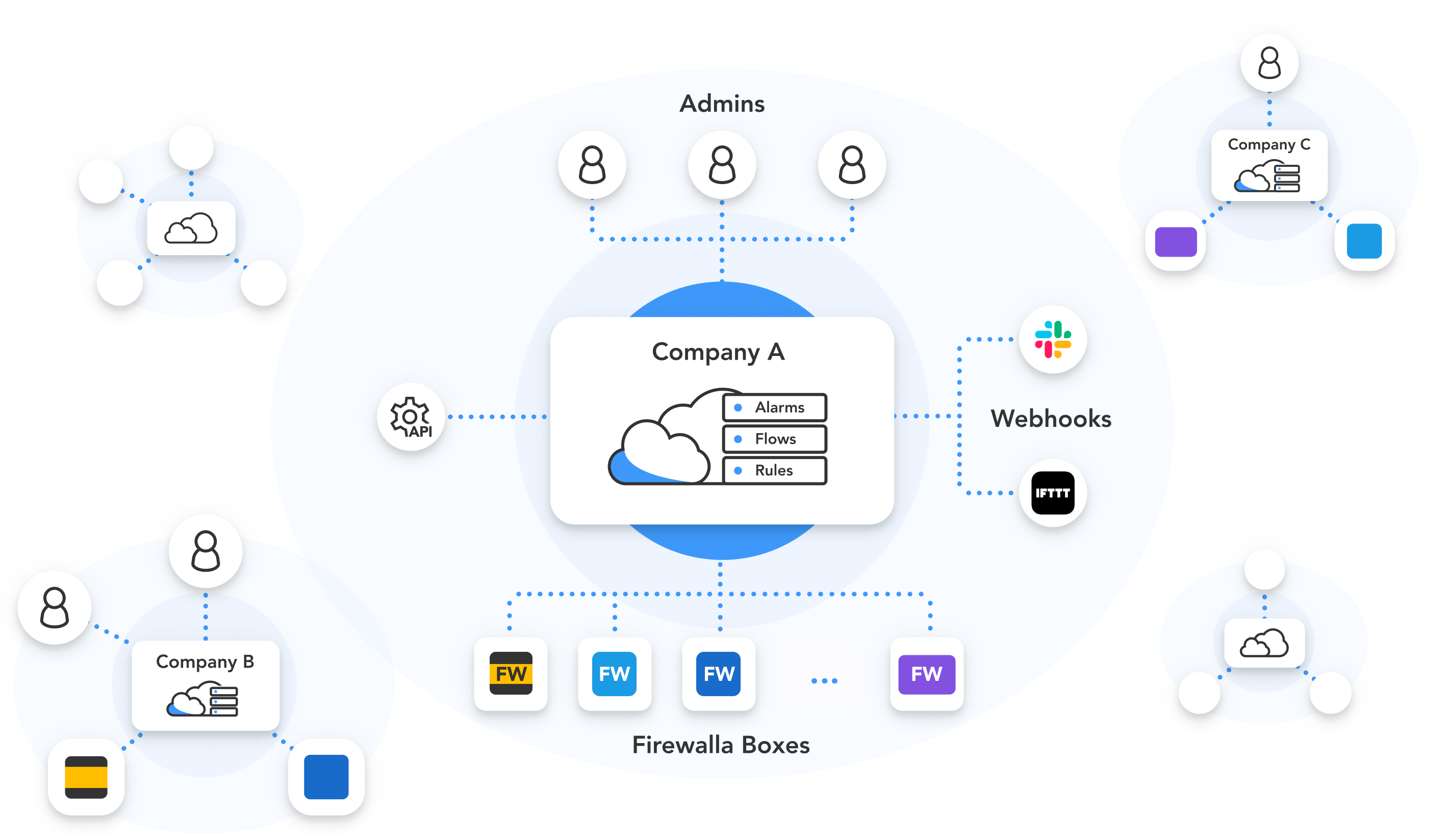Image resolution: width=1446 pixels, height=840 pixels.
Task: Click the right Admins user icon
Action: (852, 165)
